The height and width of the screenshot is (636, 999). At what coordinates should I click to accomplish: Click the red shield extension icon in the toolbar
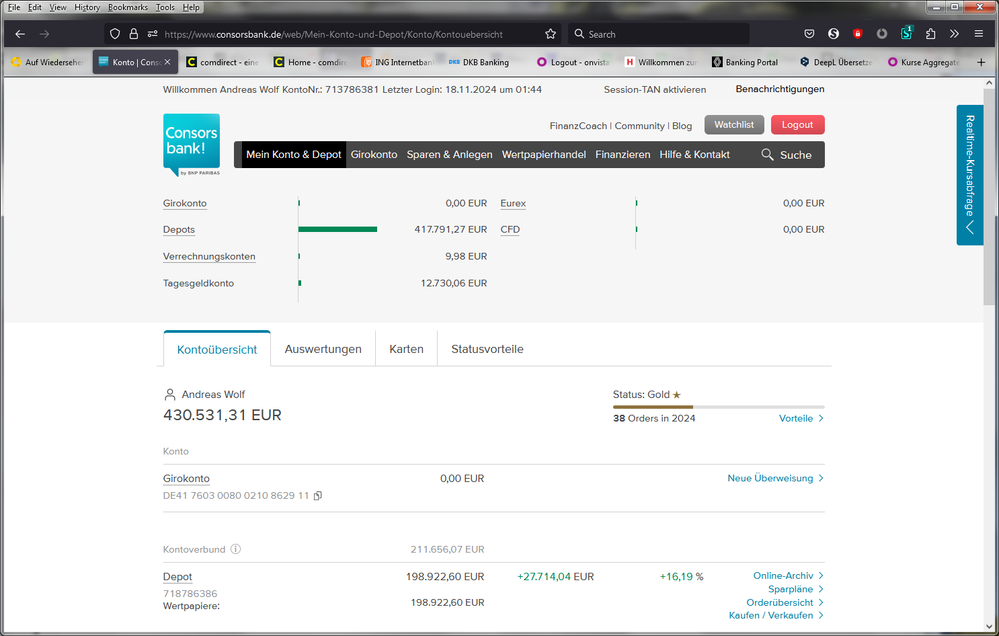(858, 34)
